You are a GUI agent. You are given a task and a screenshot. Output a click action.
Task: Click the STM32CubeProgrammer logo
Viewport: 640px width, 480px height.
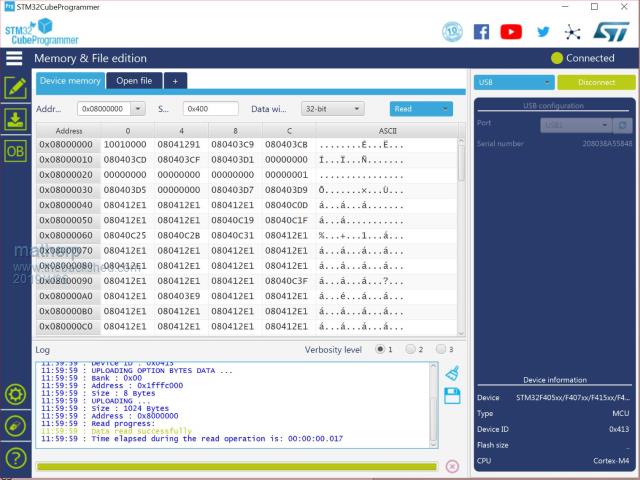click(42, 31)
